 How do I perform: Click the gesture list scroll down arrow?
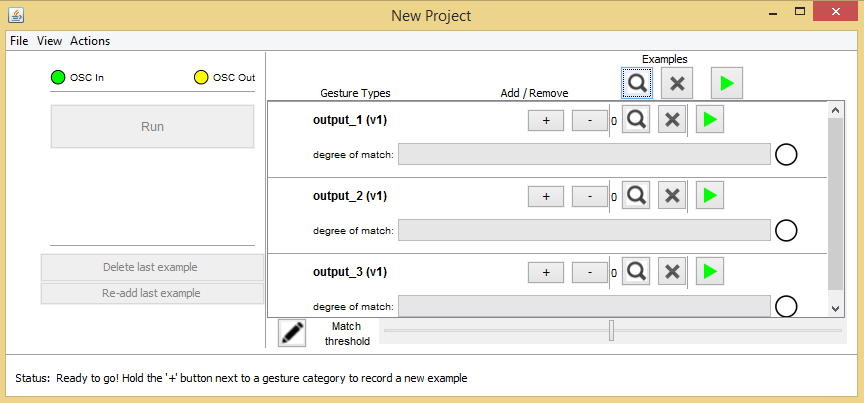click(x=835, y=309)
